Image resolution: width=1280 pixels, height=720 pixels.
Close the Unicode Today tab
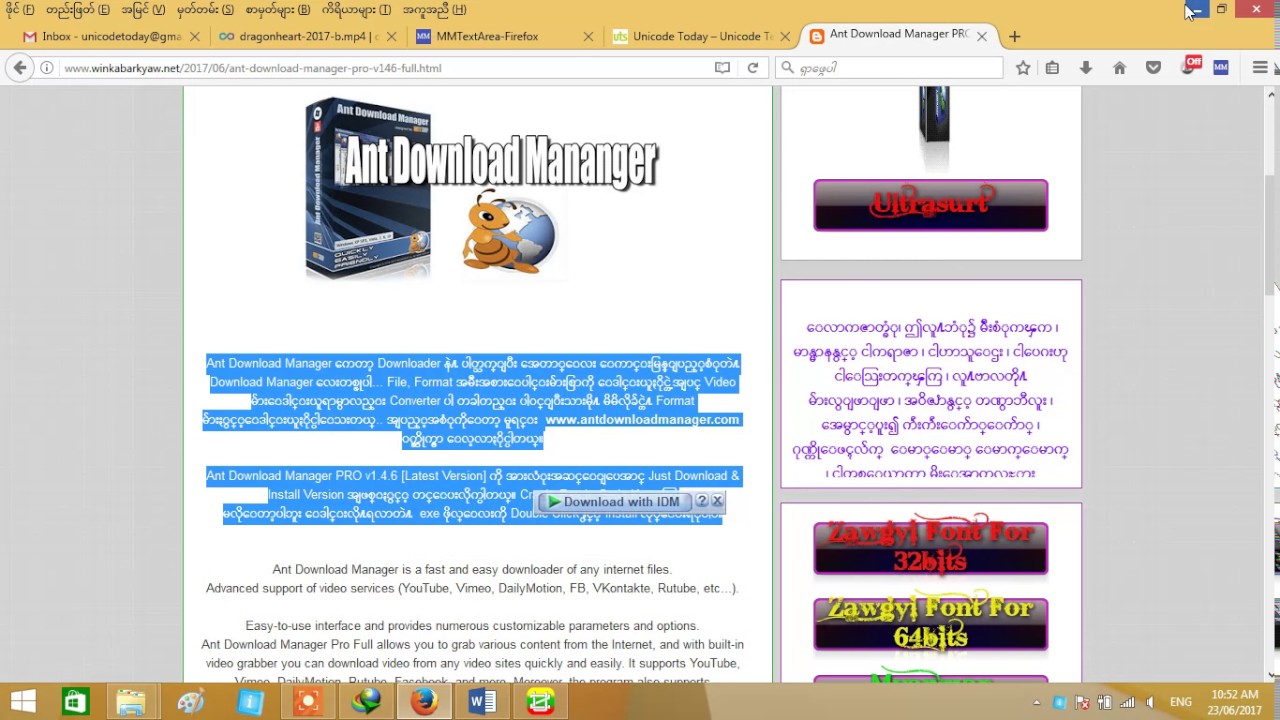click(785, 36)
